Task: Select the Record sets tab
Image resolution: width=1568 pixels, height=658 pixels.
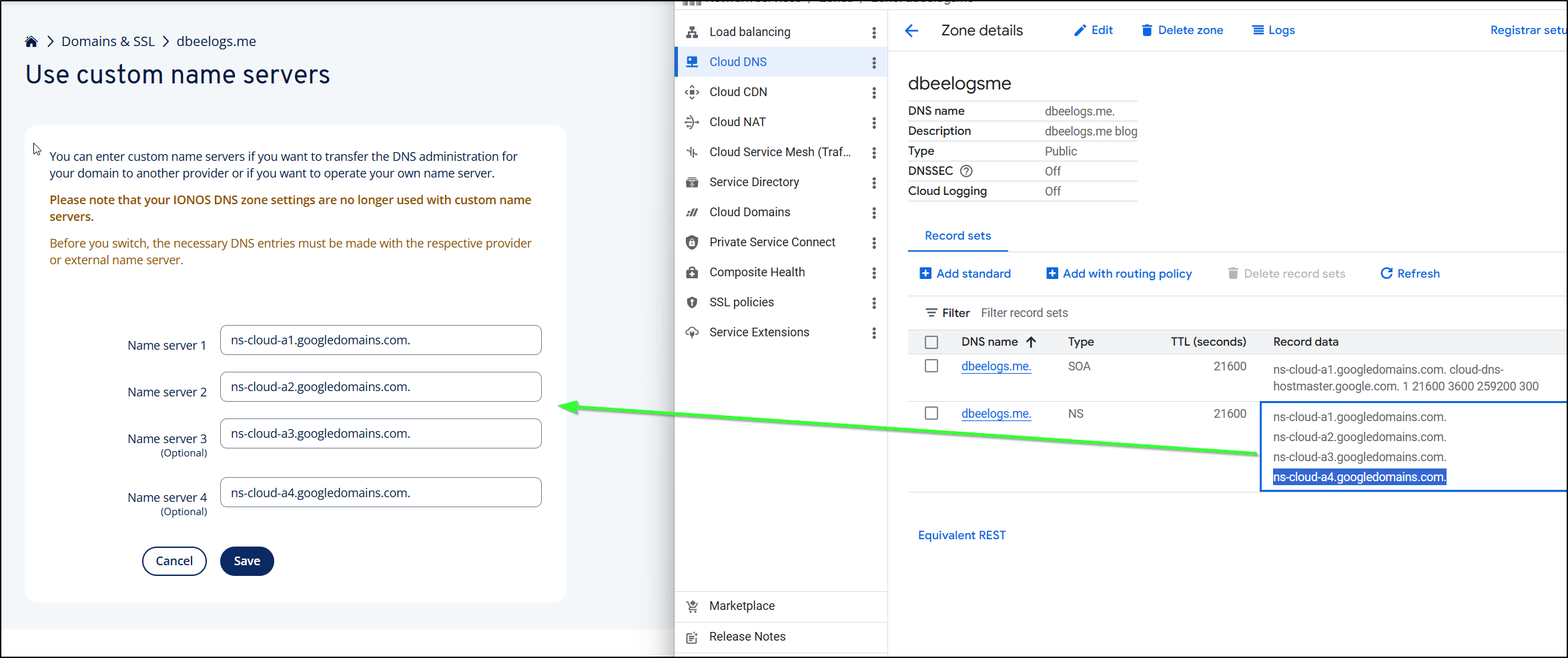Action: (957, 236)
